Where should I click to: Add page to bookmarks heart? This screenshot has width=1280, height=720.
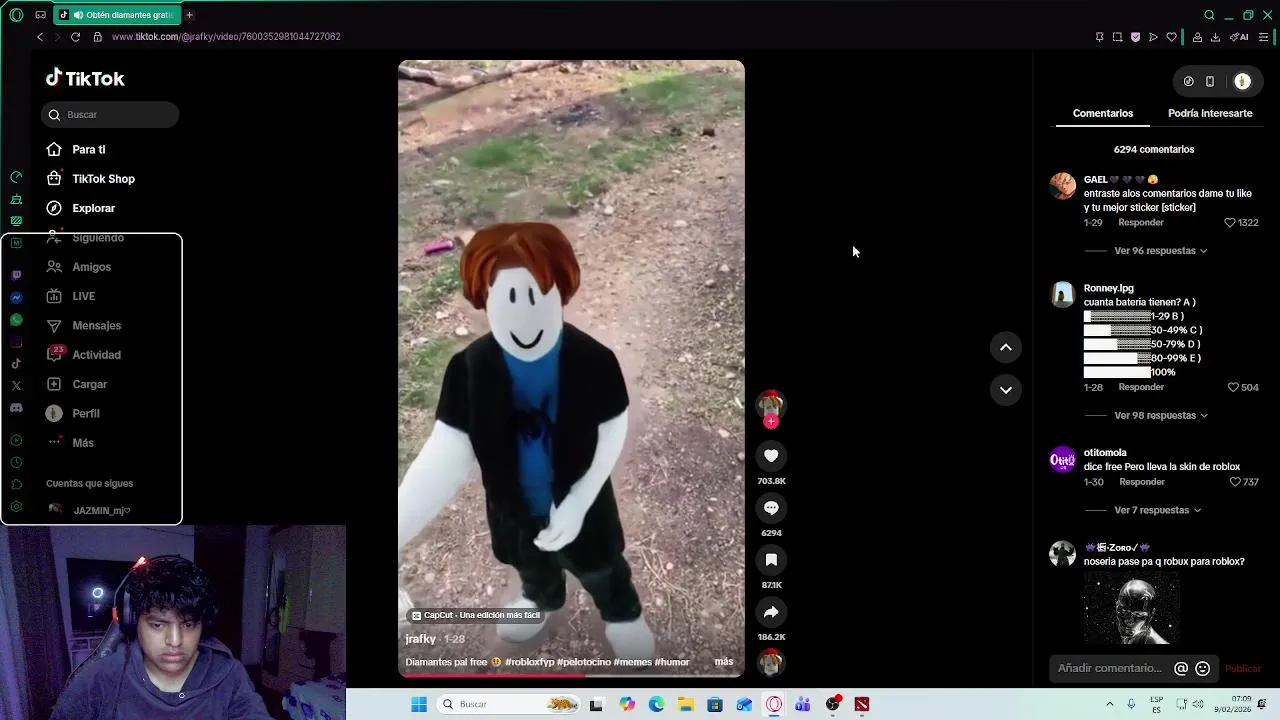point(1171,37)
